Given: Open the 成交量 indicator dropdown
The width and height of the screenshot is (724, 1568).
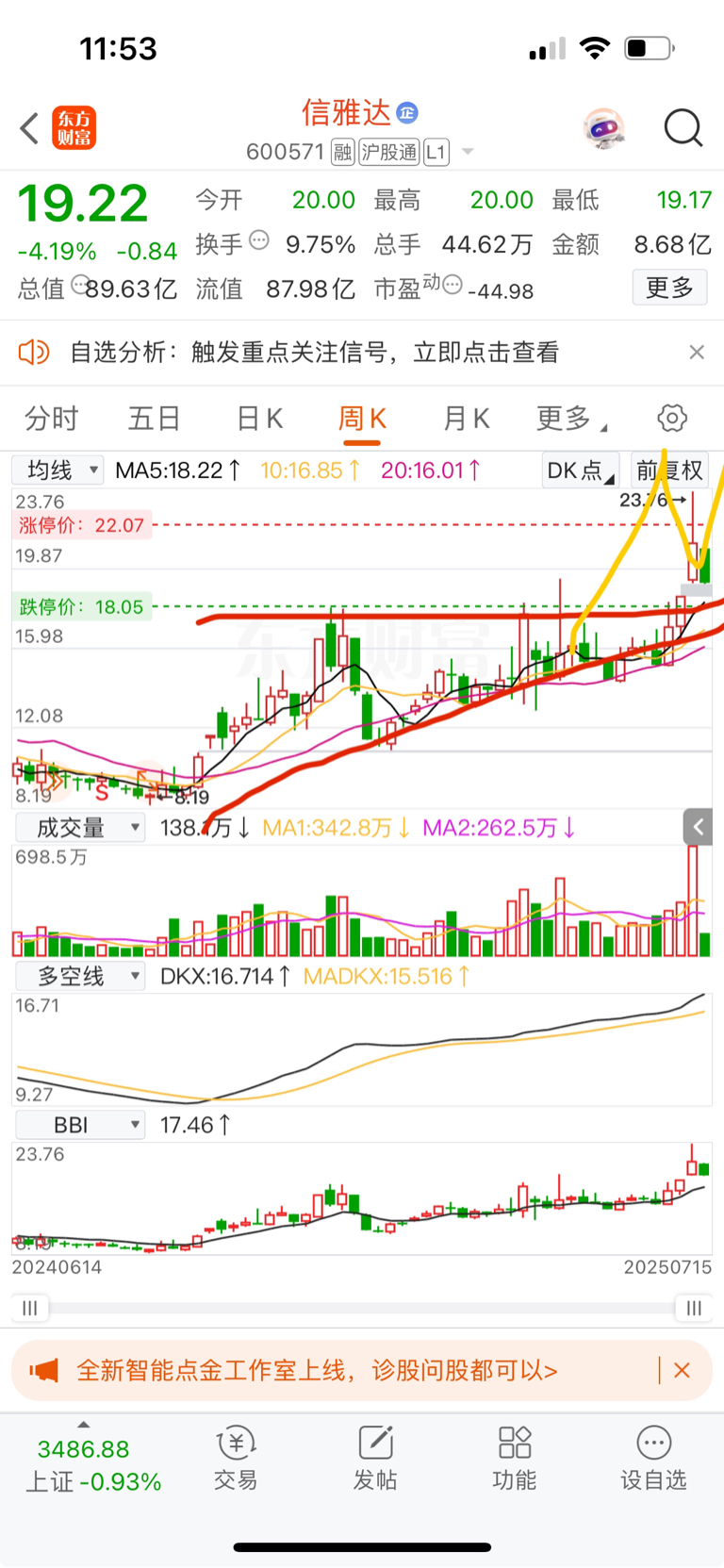Looking at the screenshot, I should pyautogui.click(x=80, y=828).
